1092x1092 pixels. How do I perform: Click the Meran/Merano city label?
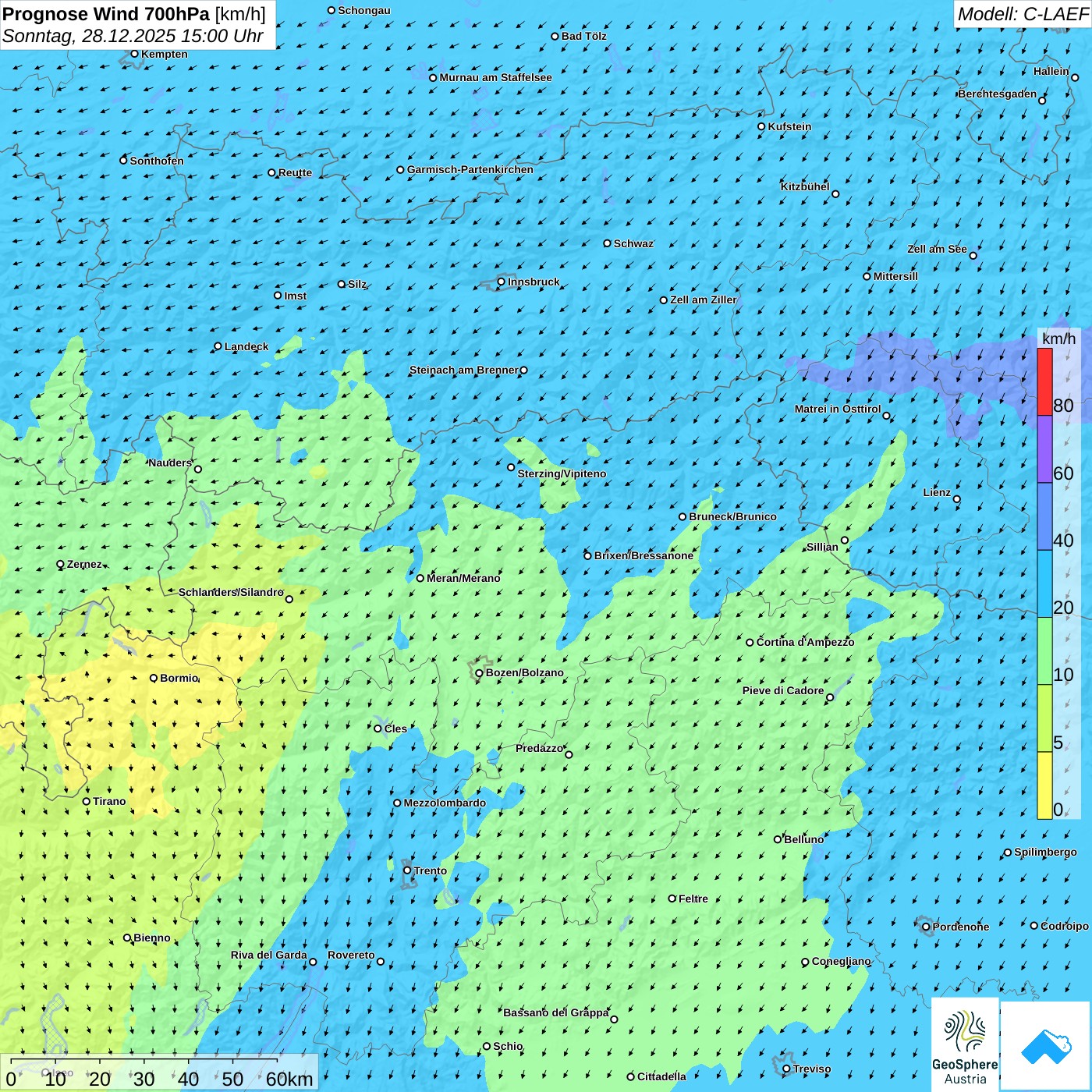click(463, 578)
